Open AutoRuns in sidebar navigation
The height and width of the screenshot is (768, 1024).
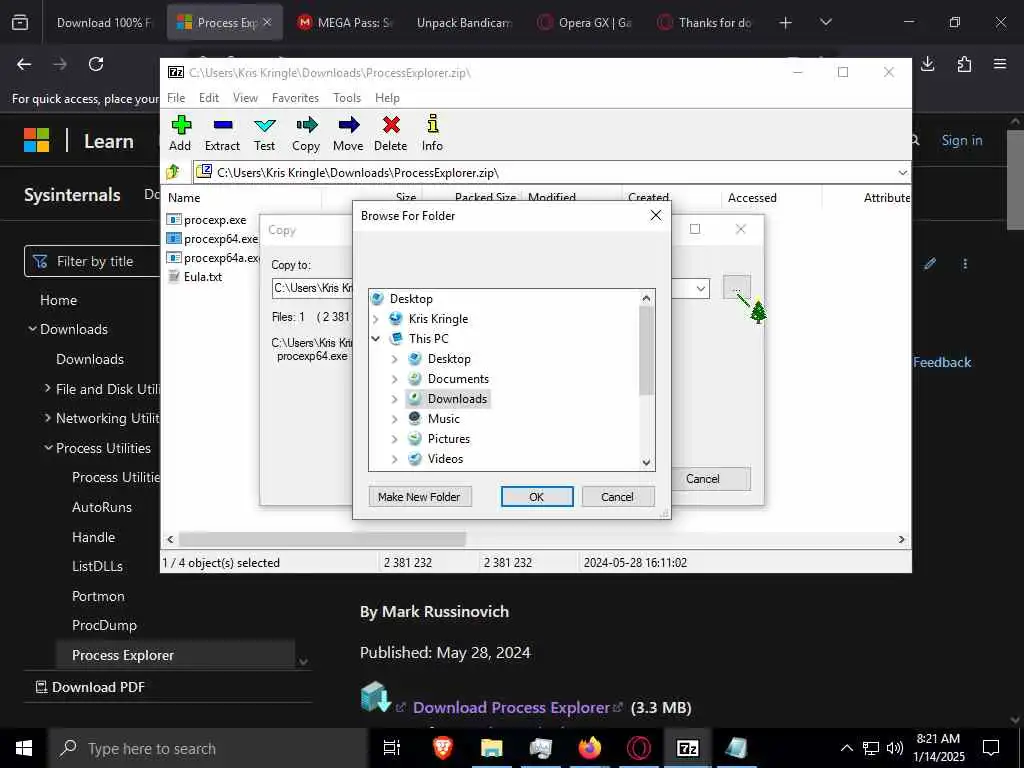(x=102, y=507)
